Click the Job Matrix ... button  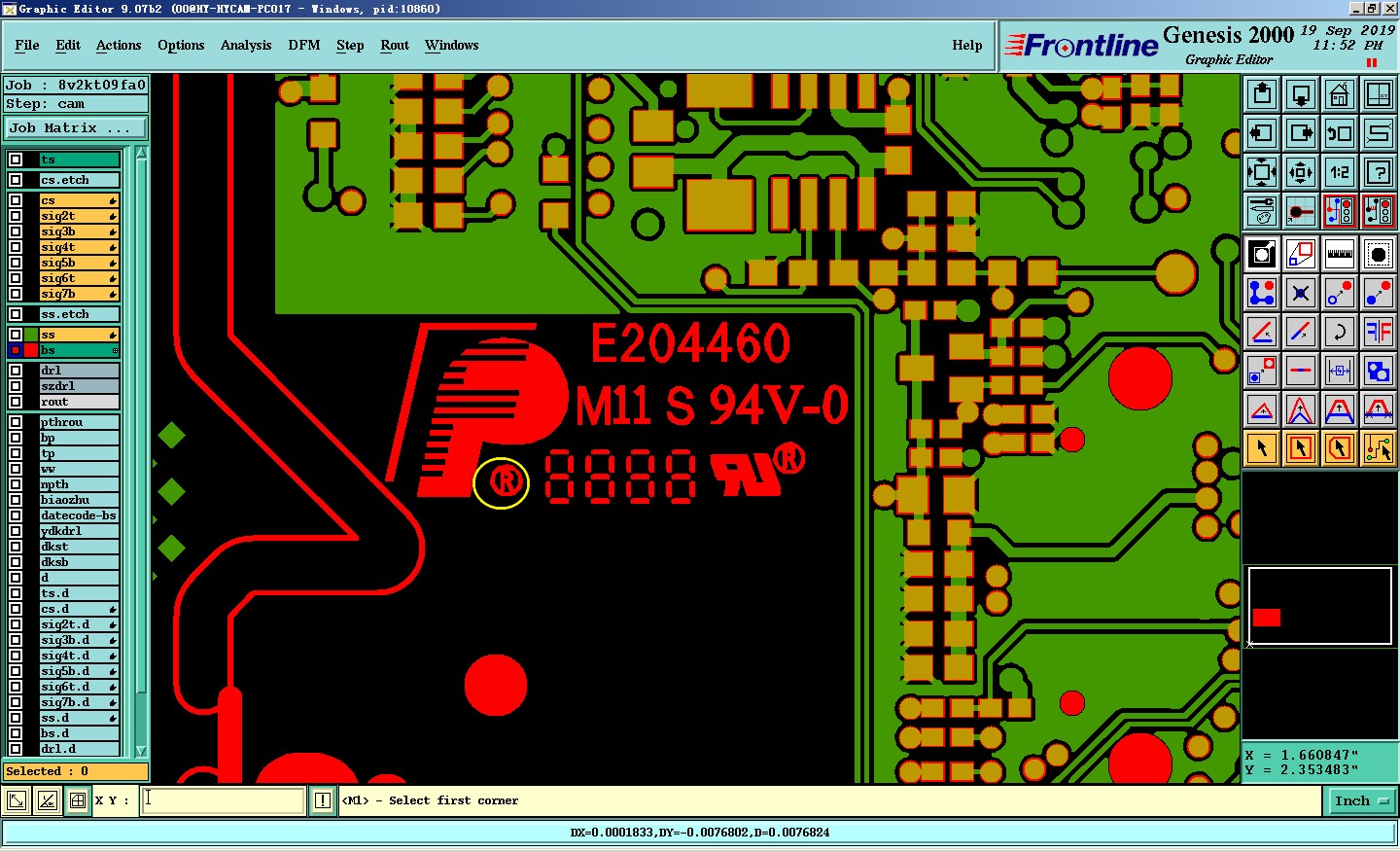tap(75, 128)
